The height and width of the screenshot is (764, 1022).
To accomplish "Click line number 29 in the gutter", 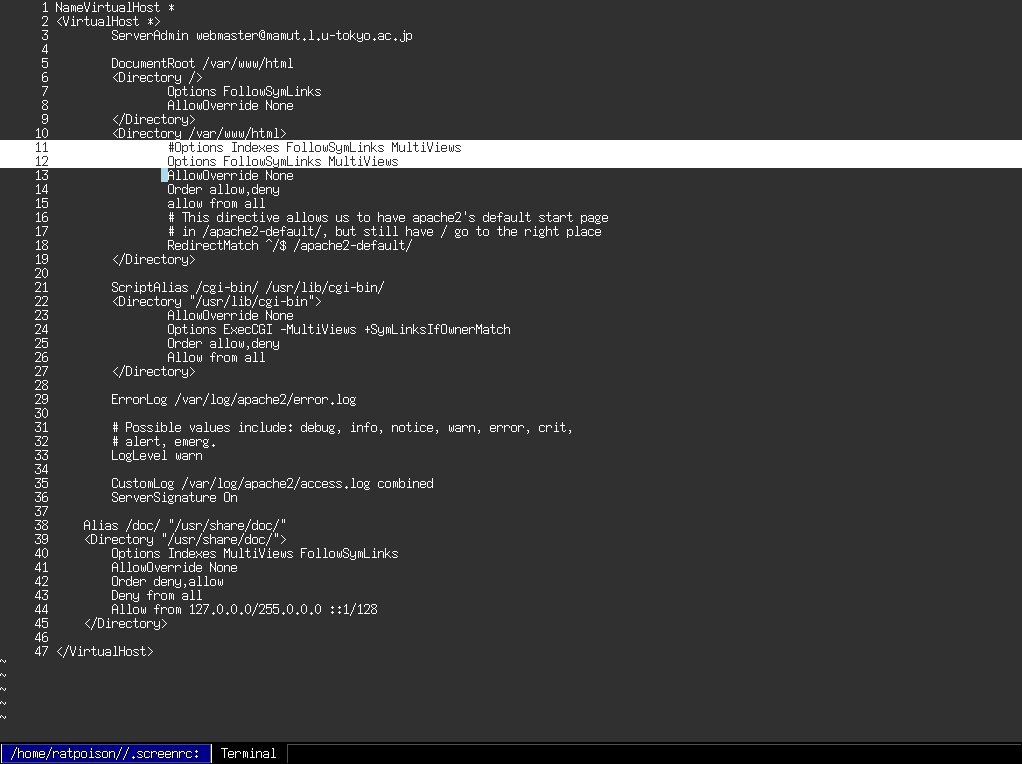I will point(41,399).
